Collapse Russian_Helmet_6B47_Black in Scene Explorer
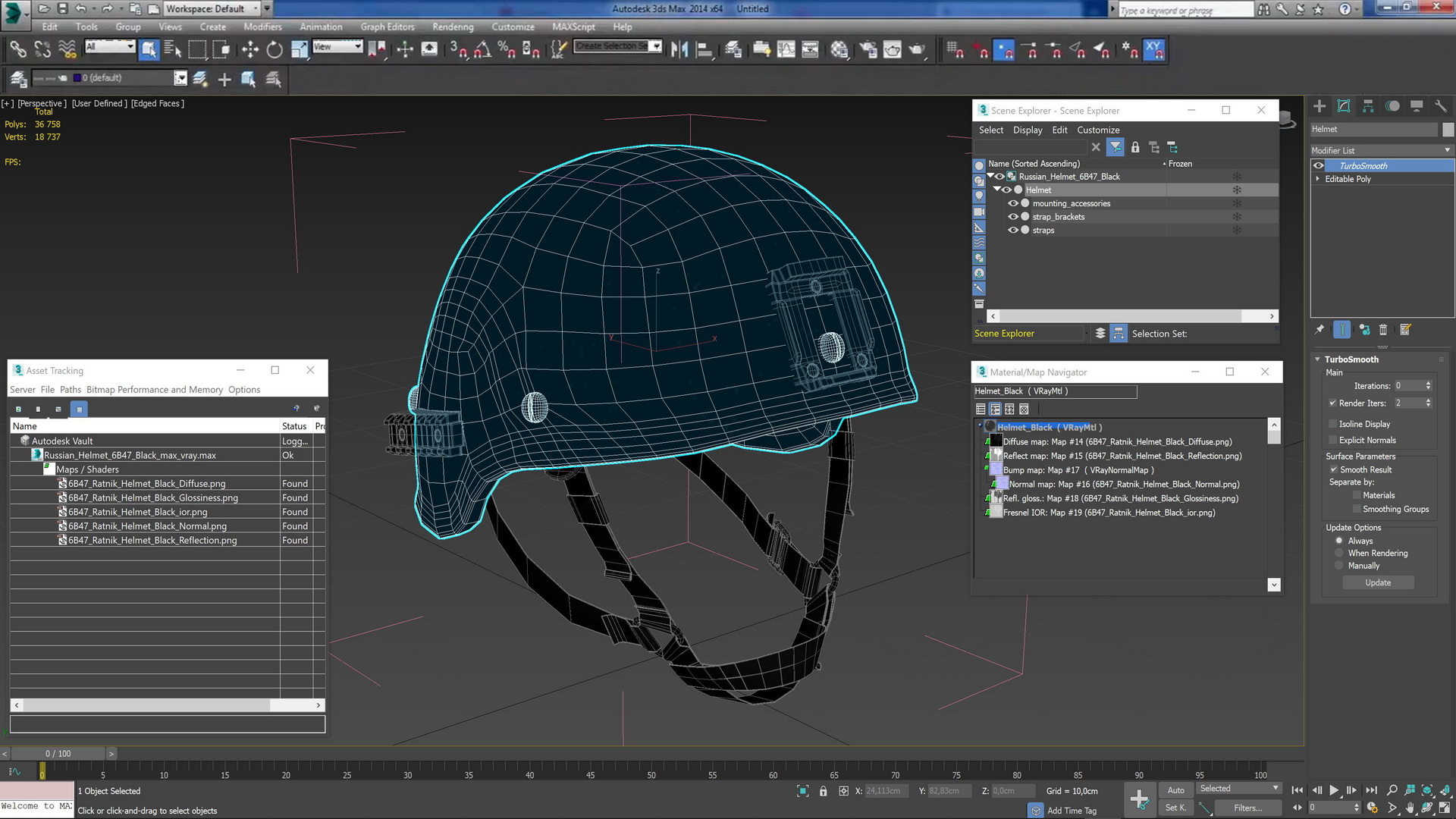Viewport: 1456px width, 819px height. [x=990, y=177]
